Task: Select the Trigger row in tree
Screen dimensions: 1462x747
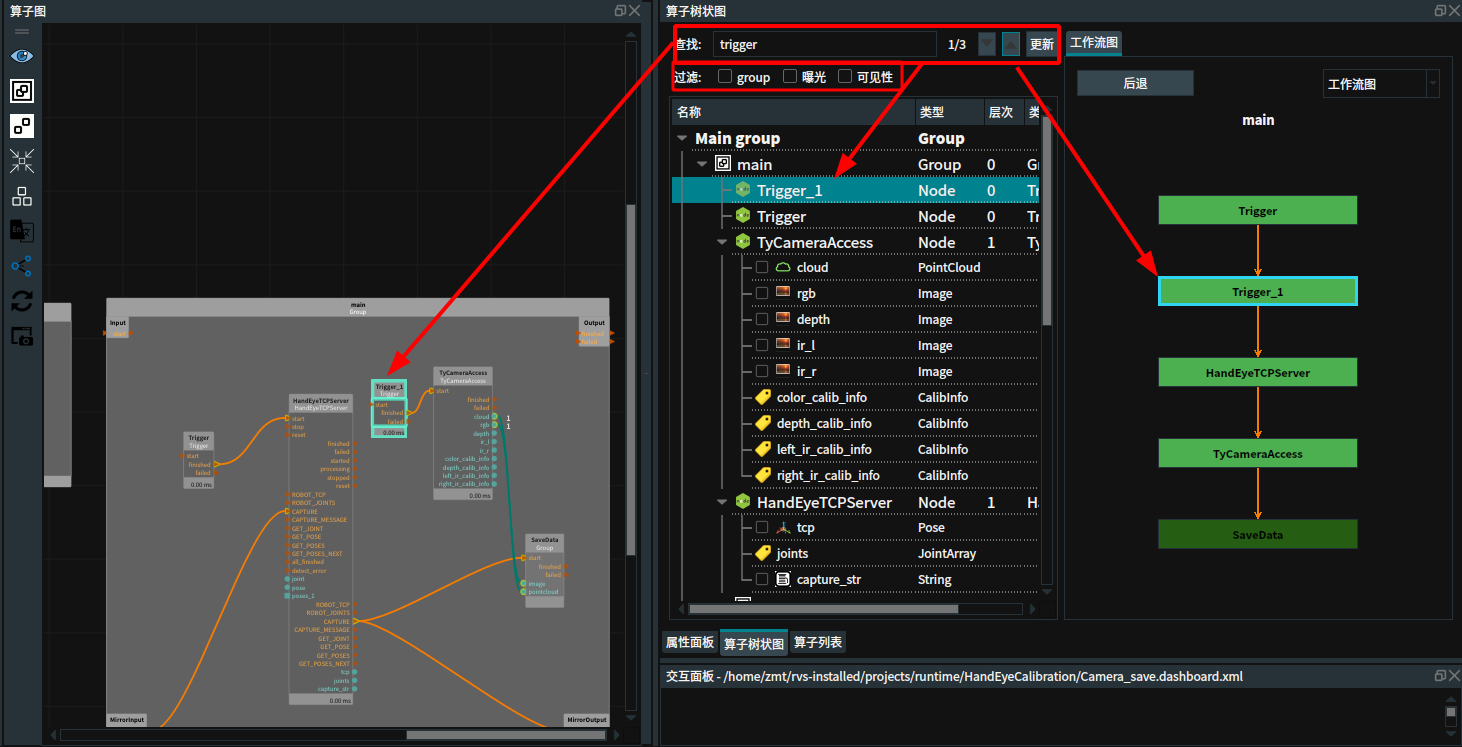Action: (855, 216)
